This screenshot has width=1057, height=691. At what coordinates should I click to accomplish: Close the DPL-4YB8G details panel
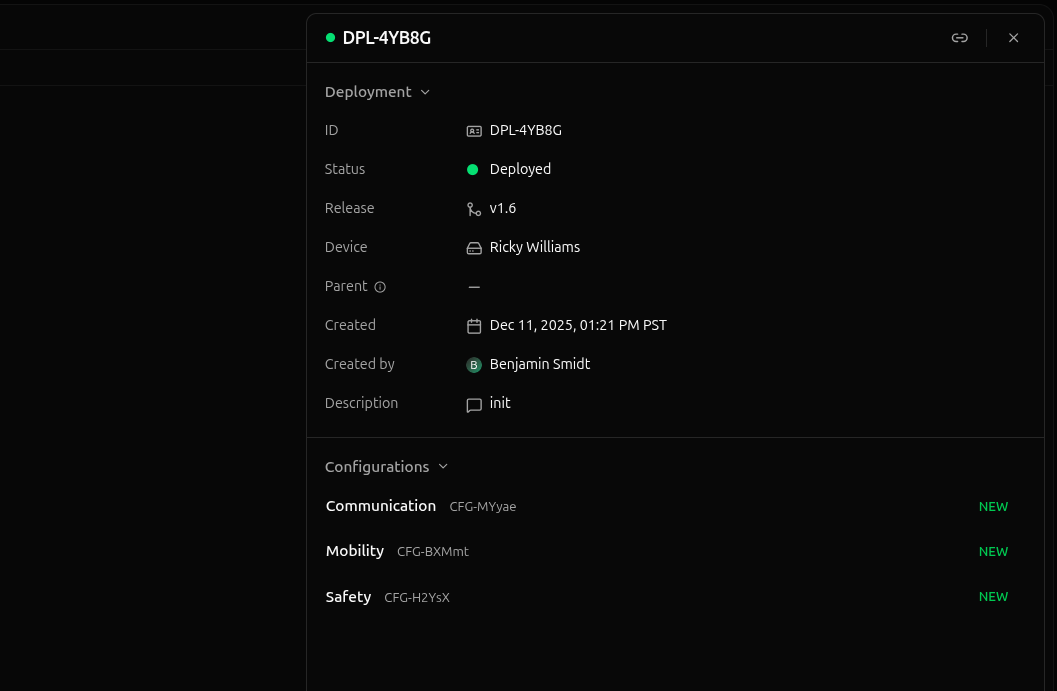click(1013, 38)
